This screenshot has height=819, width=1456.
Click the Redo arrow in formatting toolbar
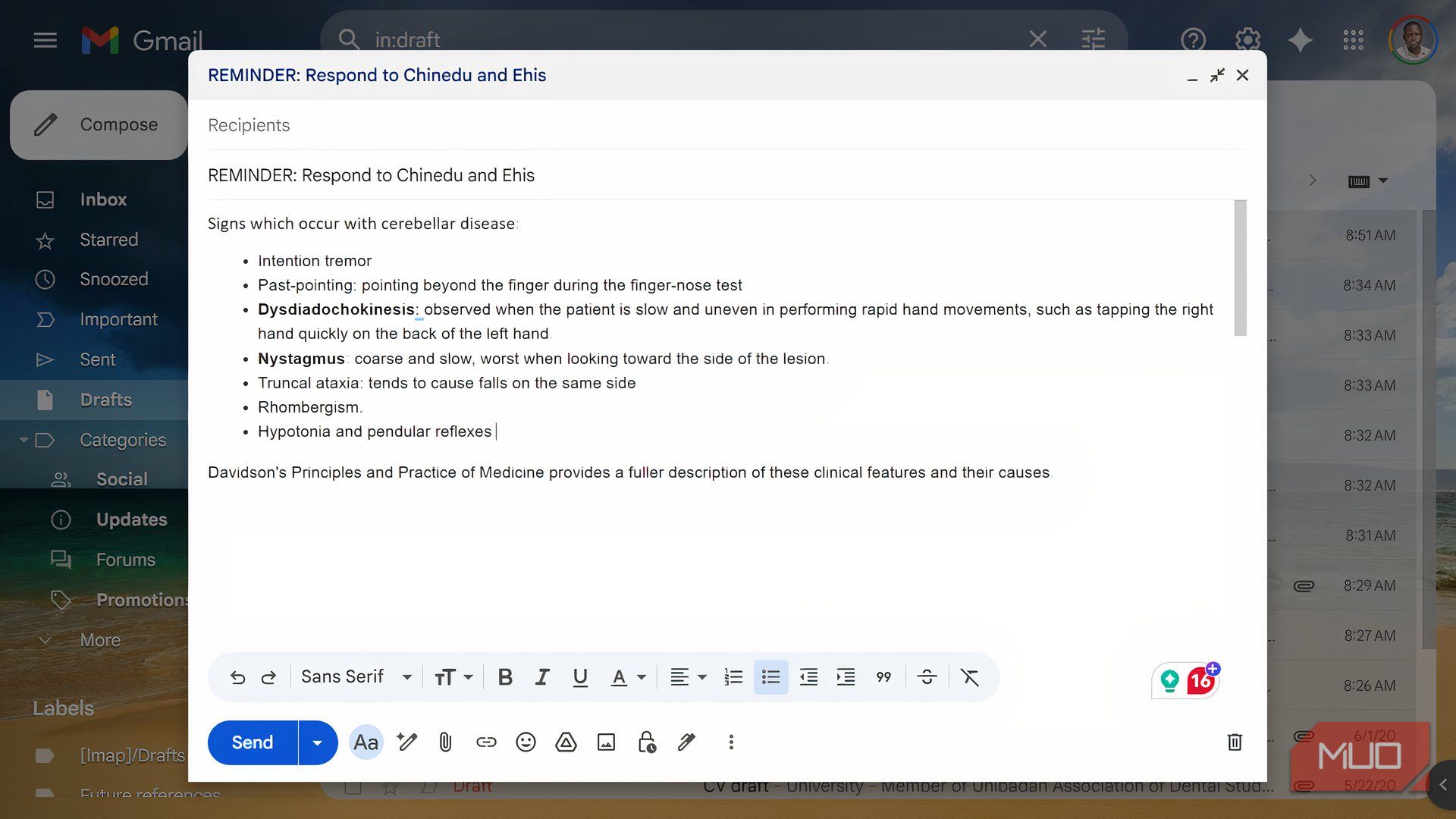click(x=268, y=677)
